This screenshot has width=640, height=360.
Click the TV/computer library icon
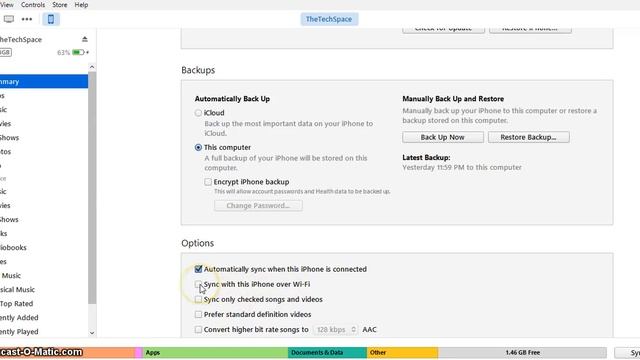[9, 19]
